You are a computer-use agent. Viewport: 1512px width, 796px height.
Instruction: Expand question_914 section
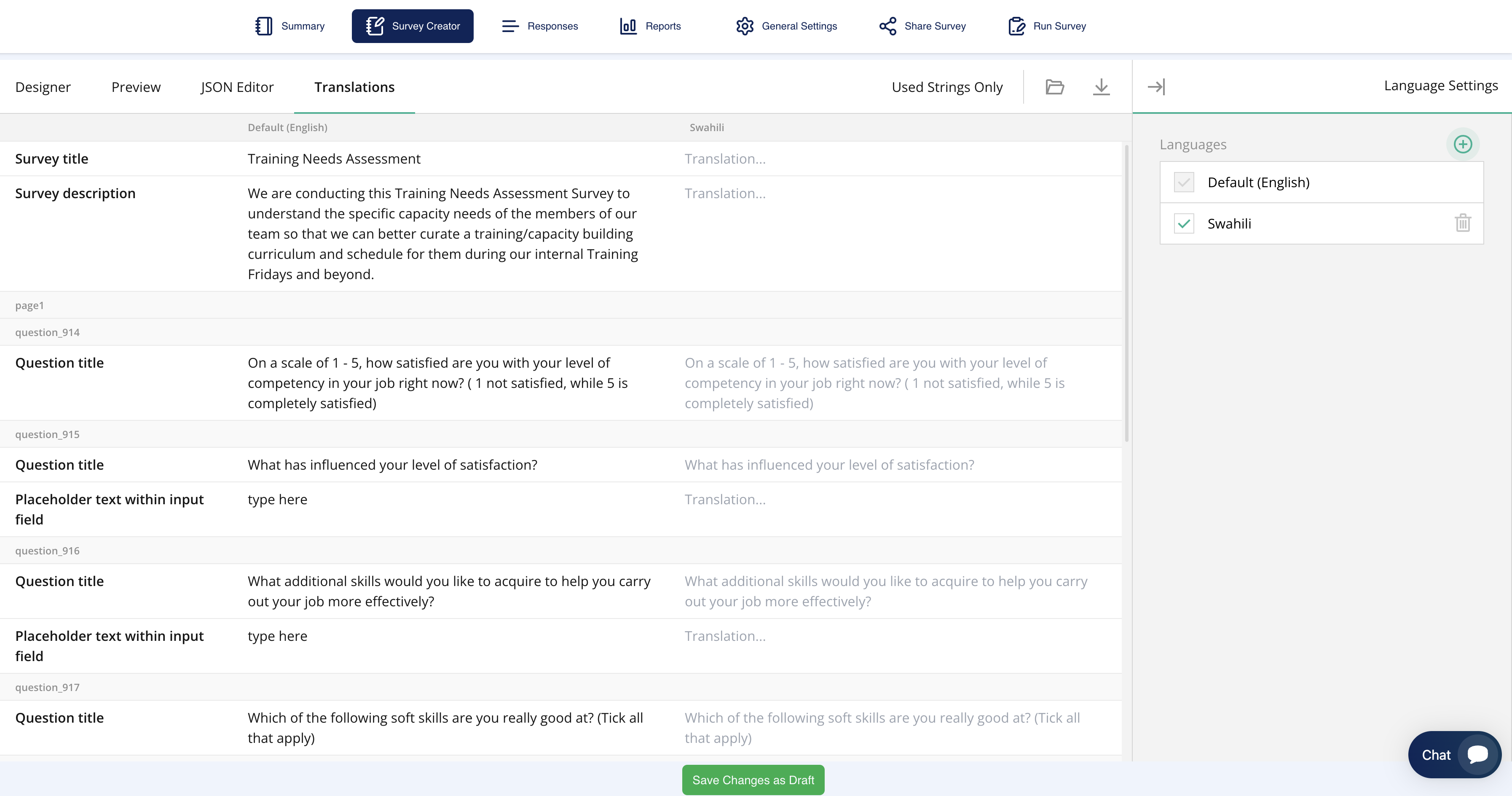tap(47, 332)
